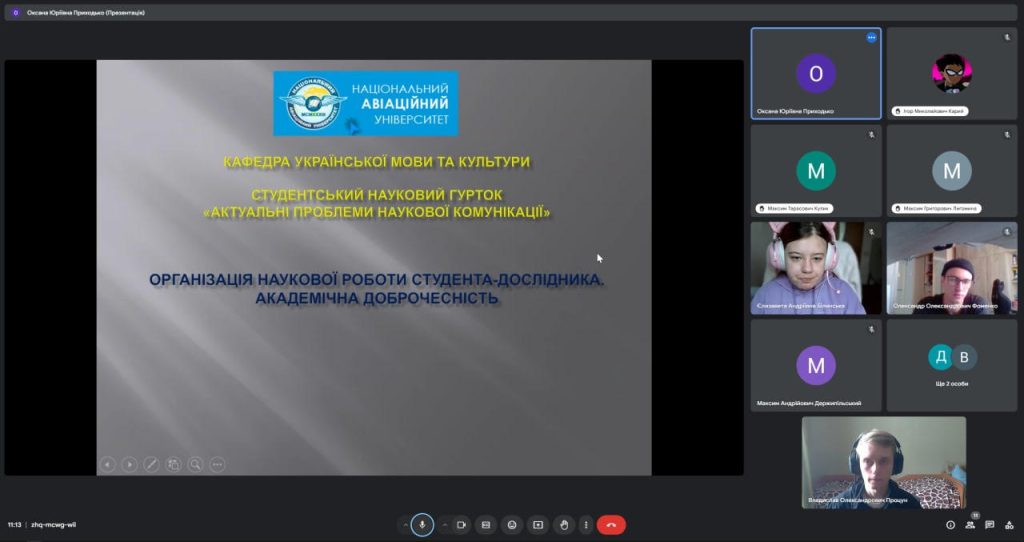Raise your hand in the meeting

[563, 525]
